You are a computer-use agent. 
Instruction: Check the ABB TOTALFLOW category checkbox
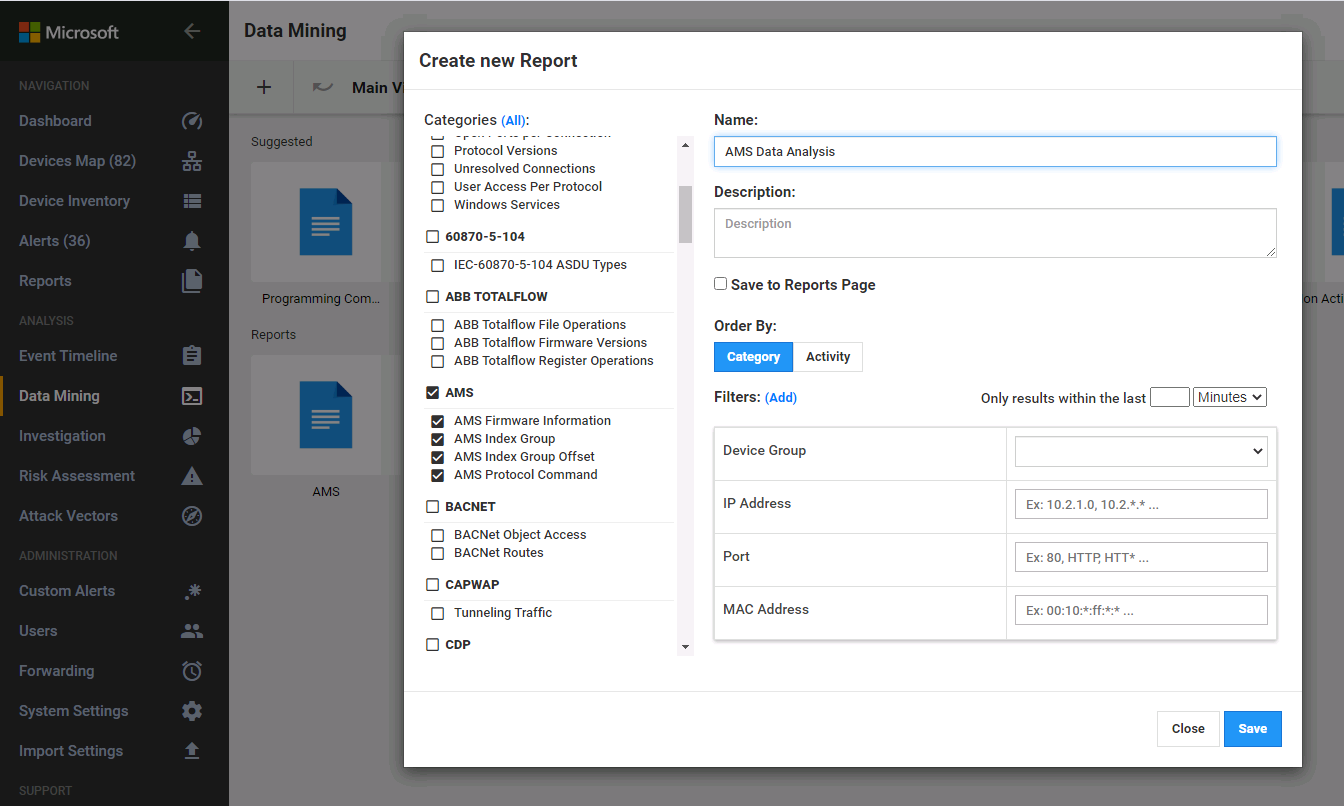433,297
